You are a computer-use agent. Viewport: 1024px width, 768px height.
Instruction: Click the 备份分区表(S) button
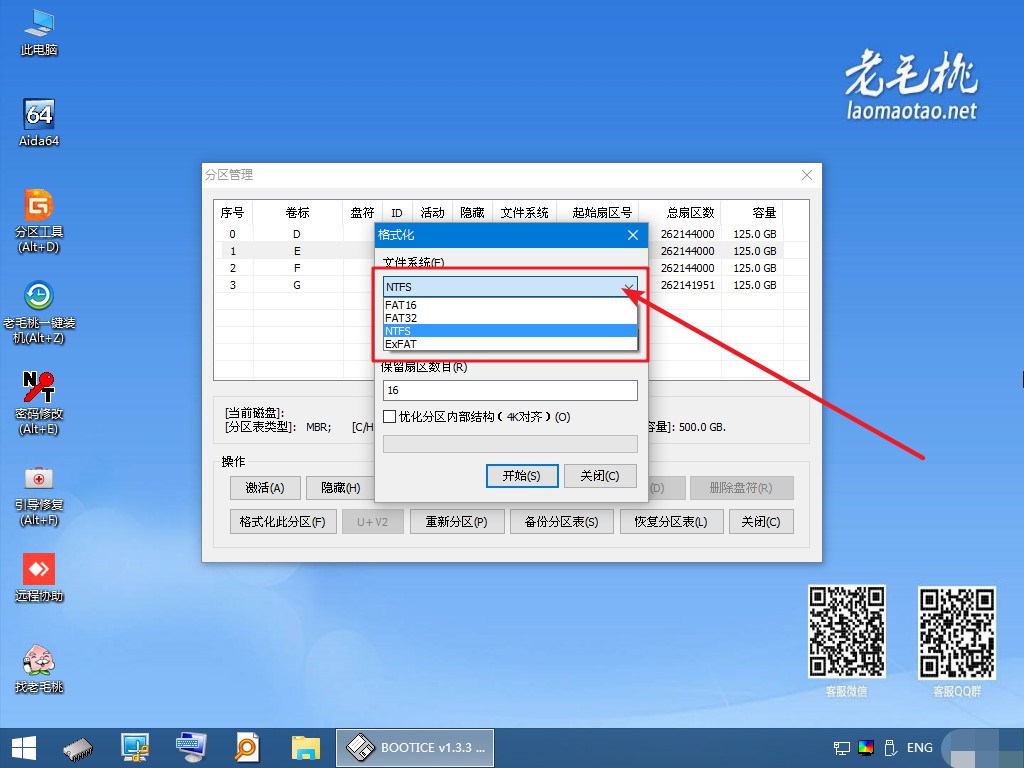click(x=562, y=522)
